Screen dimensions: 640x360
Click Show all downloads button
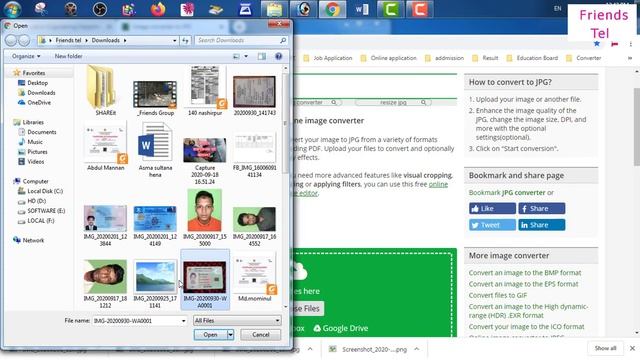point(605,348)
